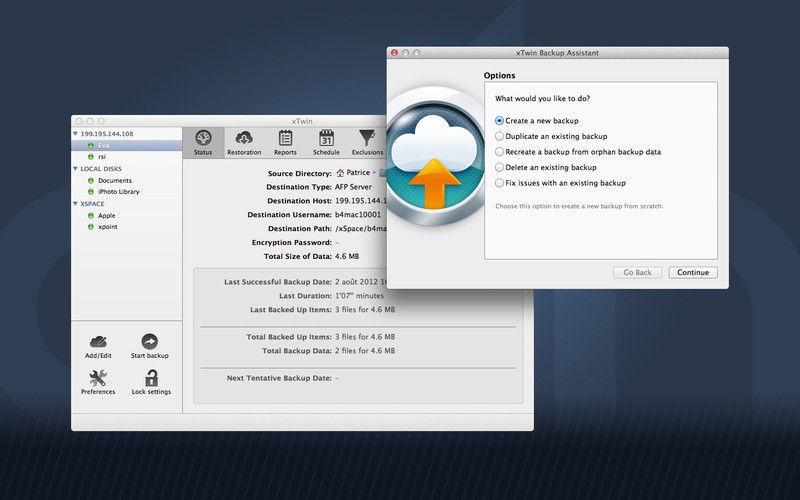Click Total Backup Data 2 files value
Screen dimensions: 800x500
[365, 351]
